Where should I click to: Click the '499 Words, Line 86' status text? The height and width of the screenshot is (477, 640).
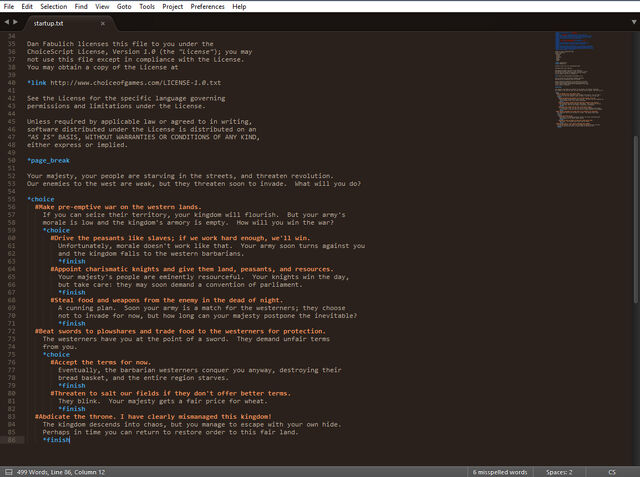coord(61,472)
